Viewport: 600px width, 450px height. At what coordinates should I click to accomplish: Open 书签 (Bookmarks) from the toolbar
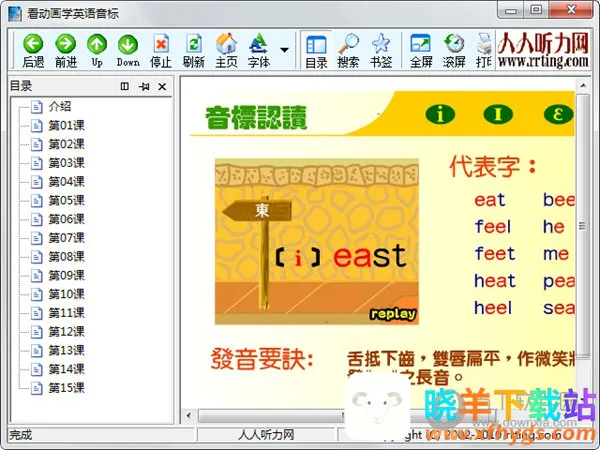point(380,50)
